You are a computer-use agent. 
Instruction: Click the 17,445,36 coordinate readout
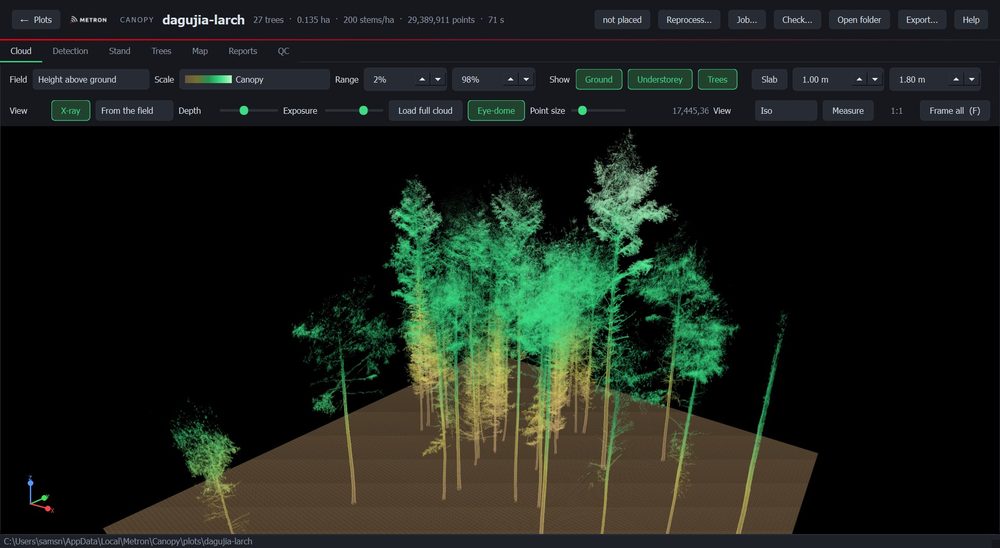pyautogui.click(x=691, y=110)
